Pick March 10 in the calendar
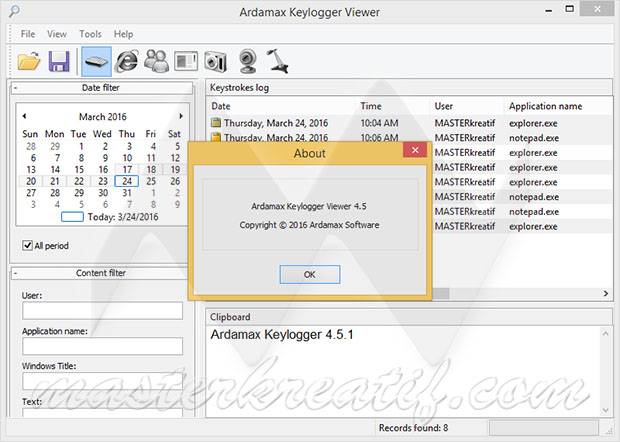This screenshot has height=442, width=620. pos(127,158)
